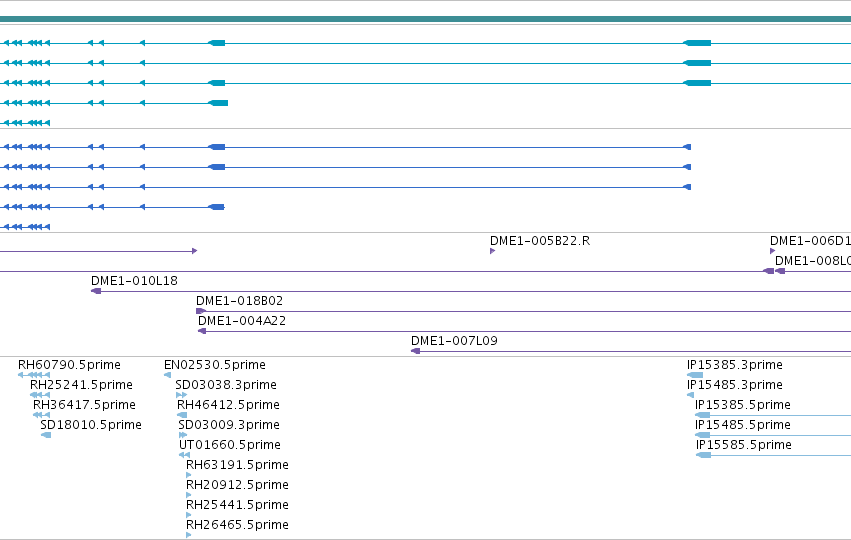
Task: Select the IP15585.5prime label
Action: [x=744, y=446]
